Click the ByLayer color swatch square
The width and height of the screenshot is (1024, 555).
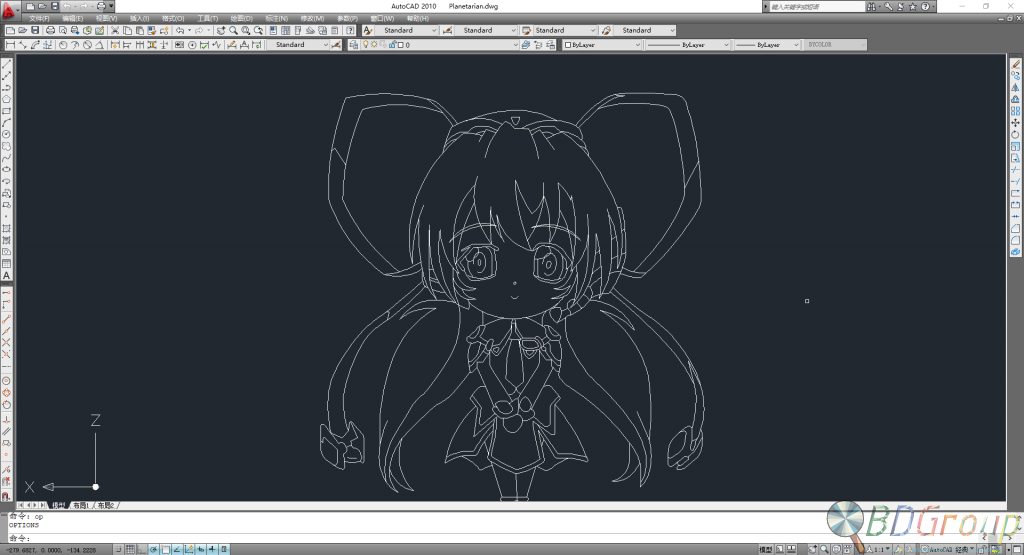(568, 44)
